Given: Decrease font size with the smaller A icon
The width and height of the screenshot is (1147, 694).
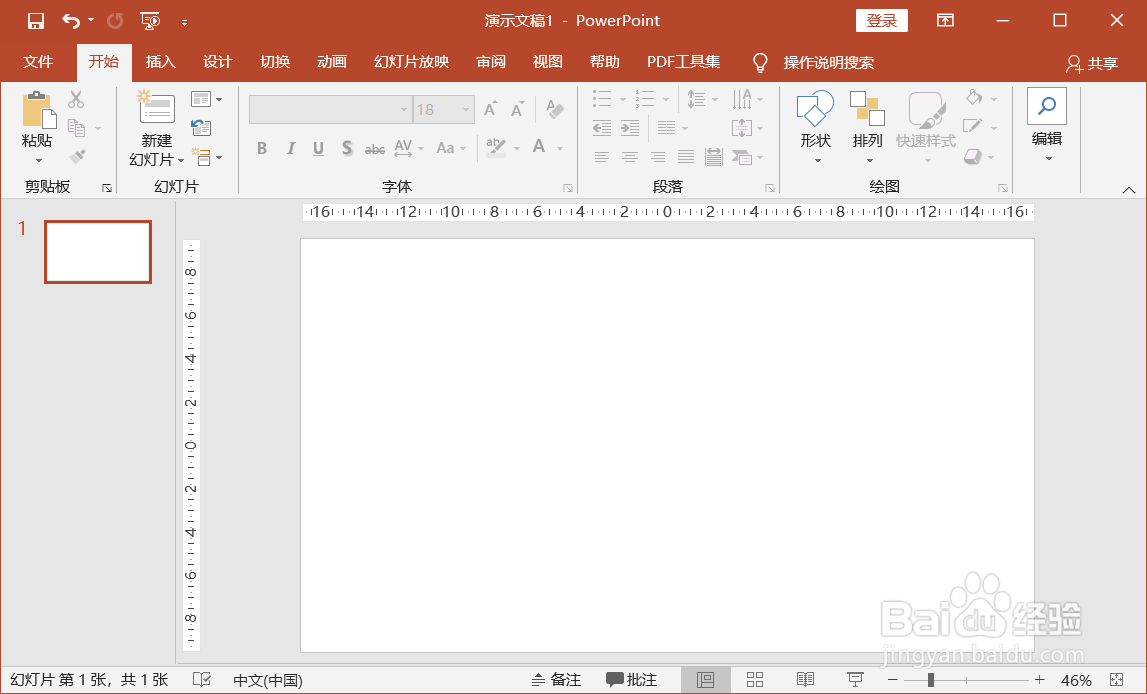Looking at the screenshot, I should tap(518, 110).
